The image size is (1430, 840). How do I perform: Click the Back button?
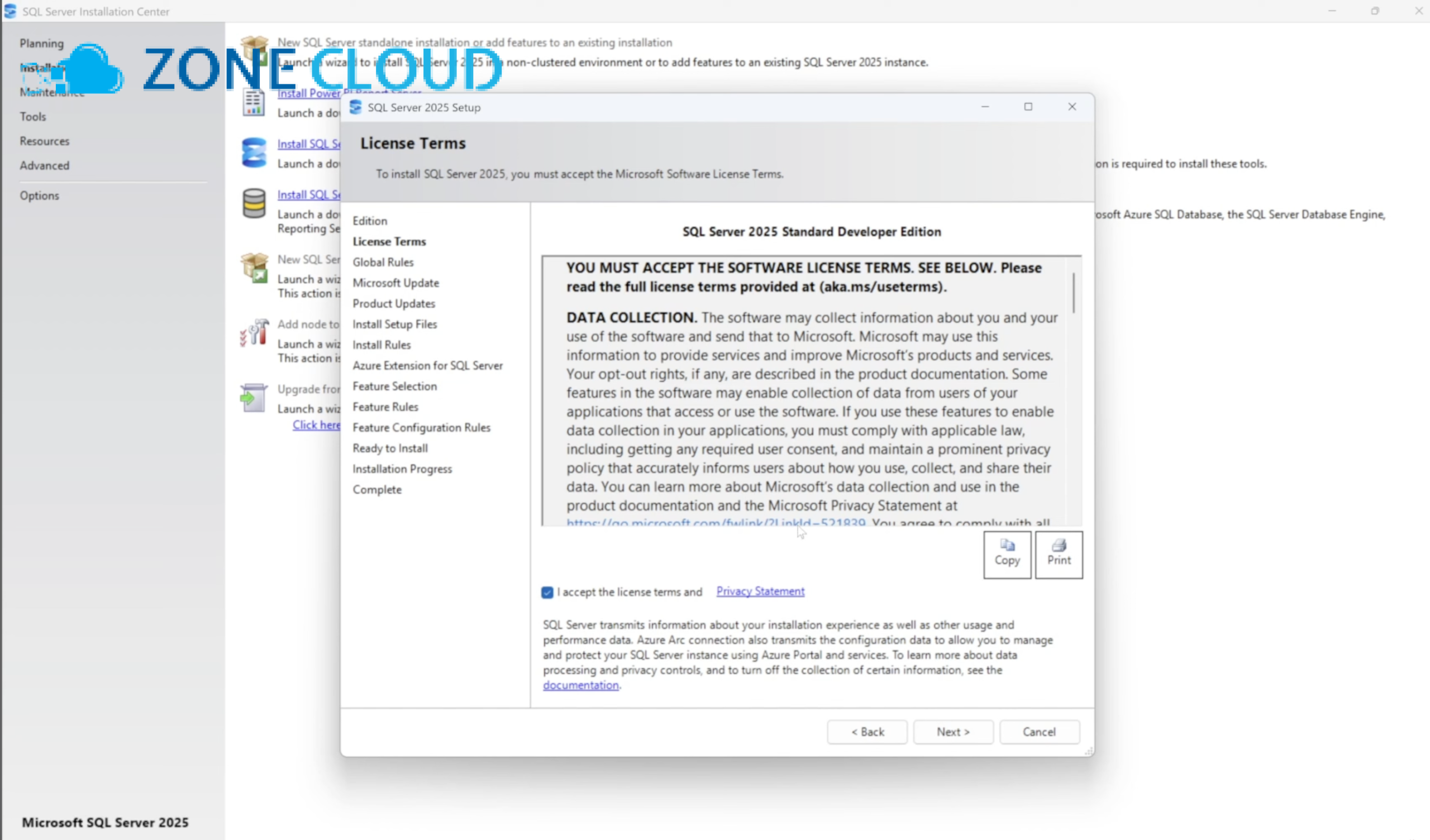pyautogui.click(x=867, y=732)
